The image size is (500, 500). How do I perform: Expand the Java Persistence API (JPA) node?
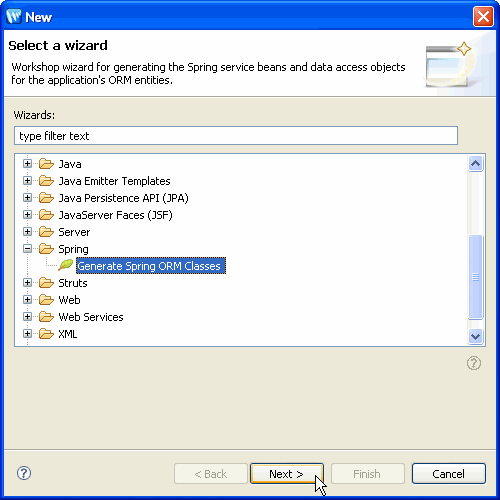(27, 198)
